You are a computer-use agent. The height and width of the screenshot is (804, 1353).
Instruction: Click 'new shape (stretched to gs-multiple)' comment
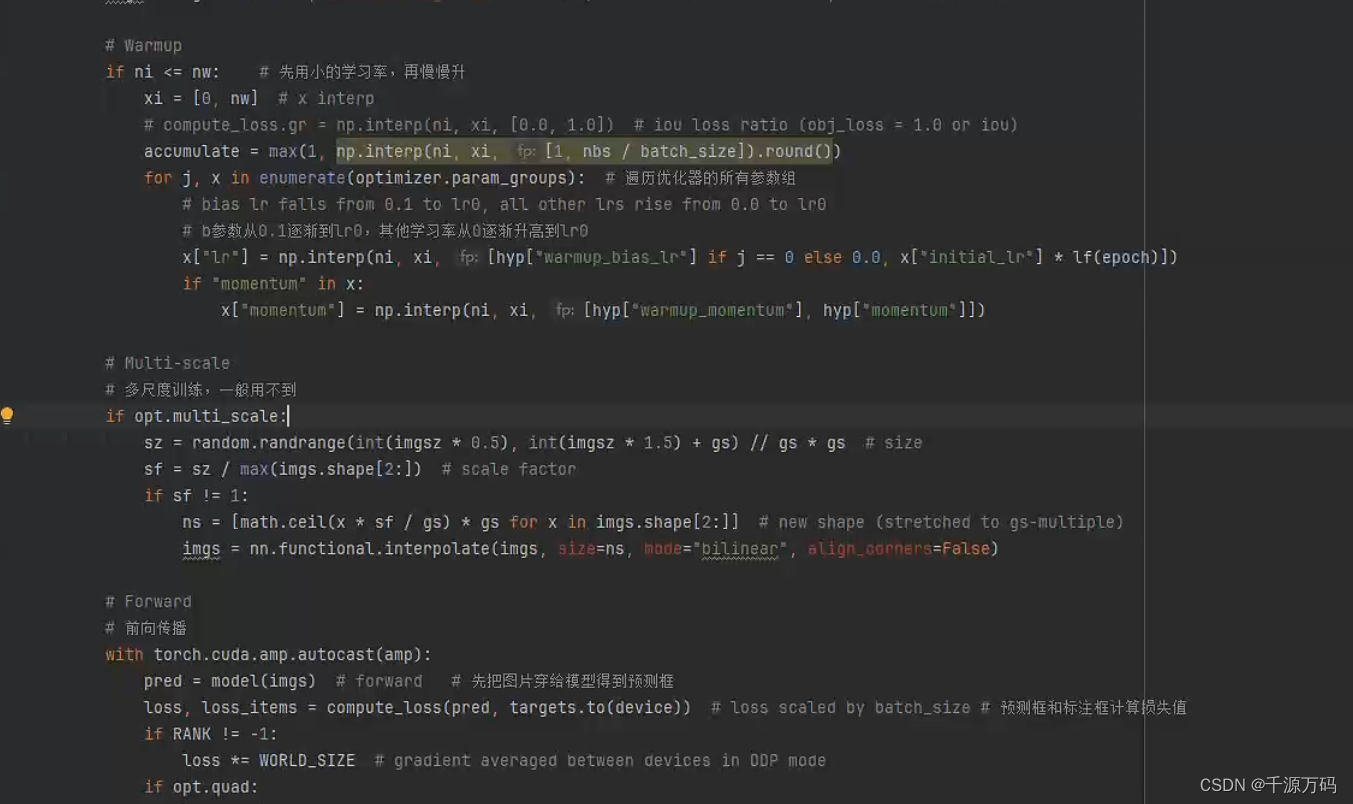point(951,522)
